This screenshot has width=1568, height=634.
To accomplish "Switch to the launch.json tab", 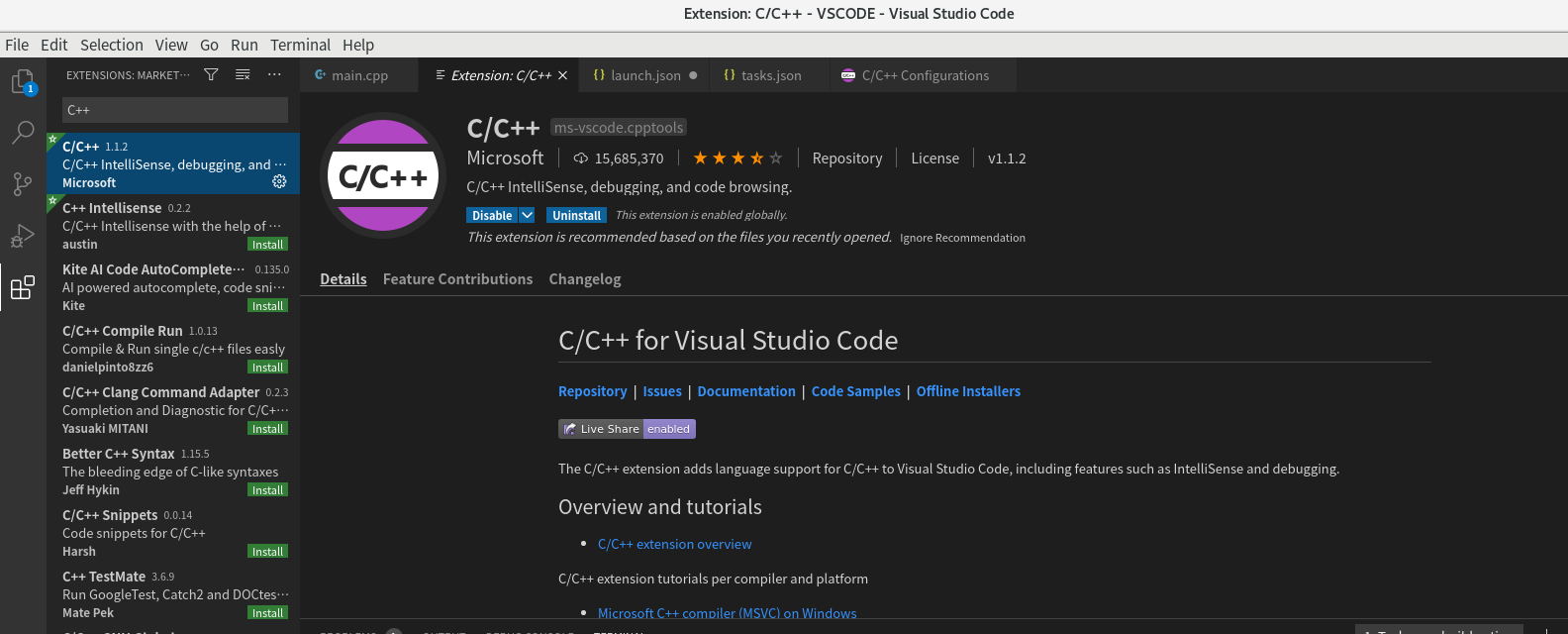I will pos(645,75).
